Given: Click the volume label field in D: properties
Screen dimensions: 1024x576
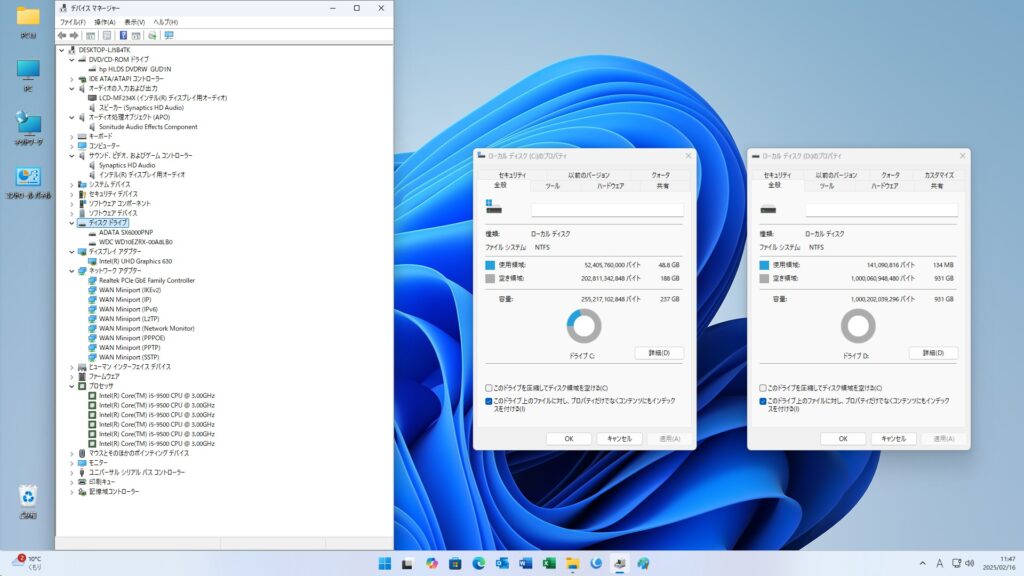Looking at the screenshot, I should tap(881, 210).
